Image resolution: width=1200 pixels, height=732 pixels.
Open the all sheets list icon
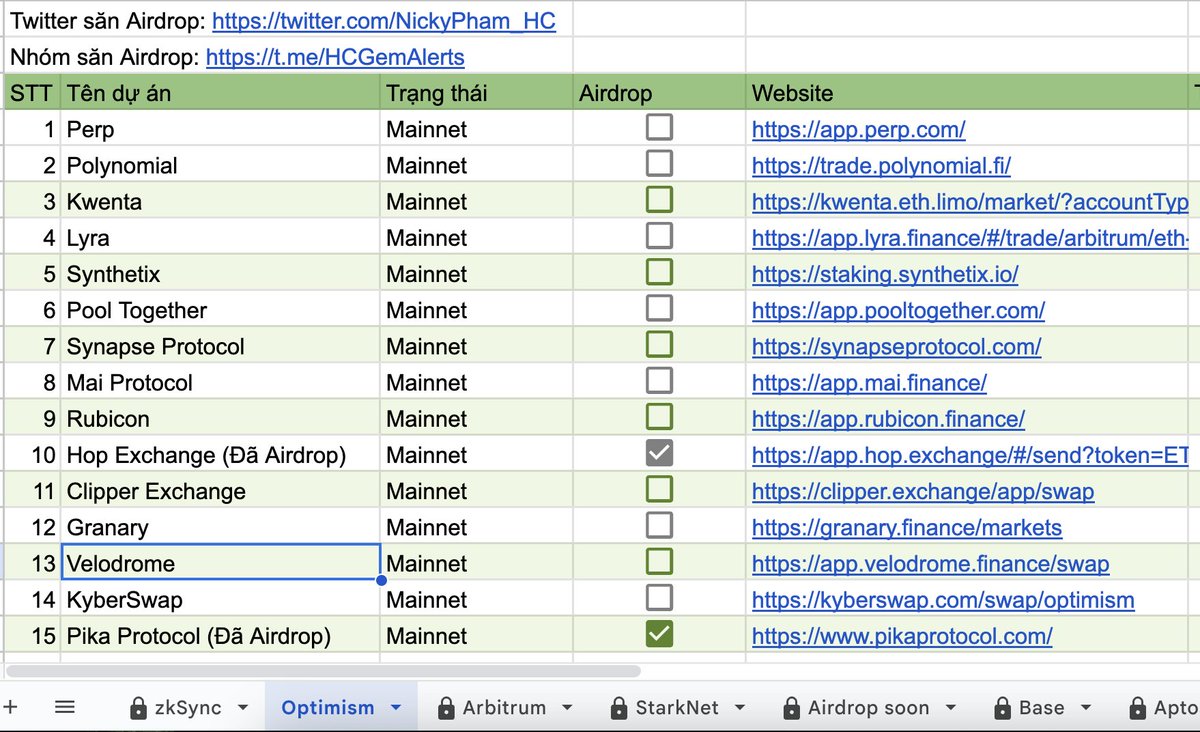[x=65, y=707]
